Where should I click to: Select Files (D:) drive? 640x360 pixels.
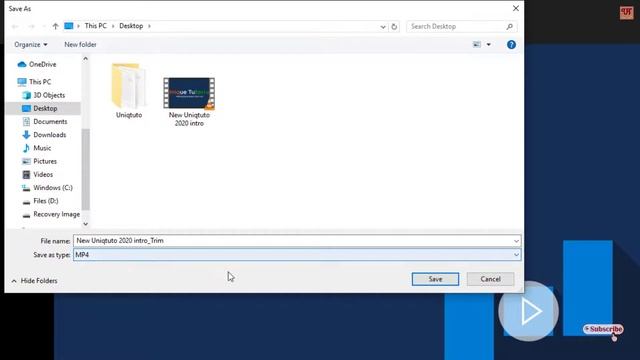(46, 201)
